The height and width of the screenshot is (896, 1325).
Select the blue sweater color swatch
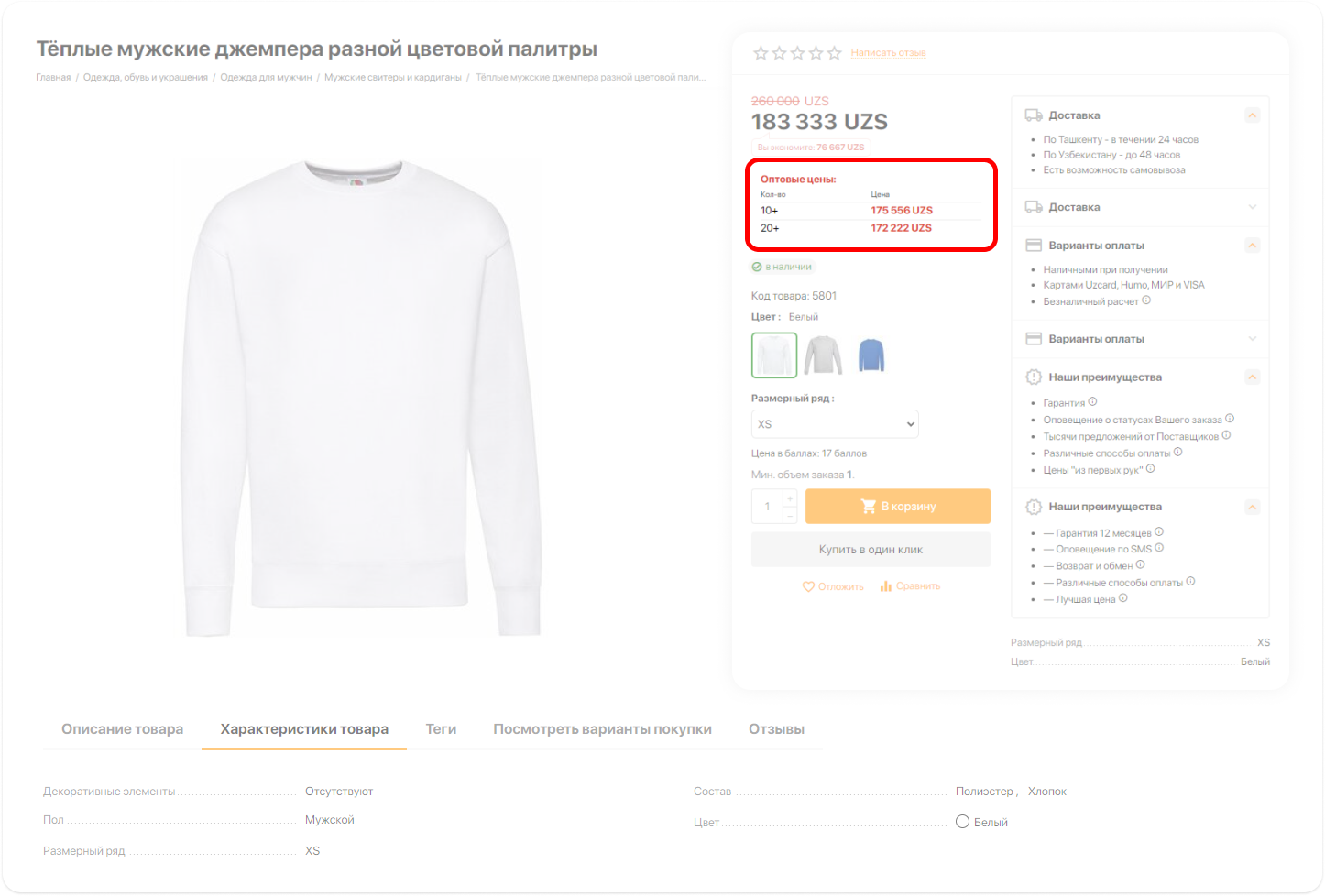(x=871, y=355)
